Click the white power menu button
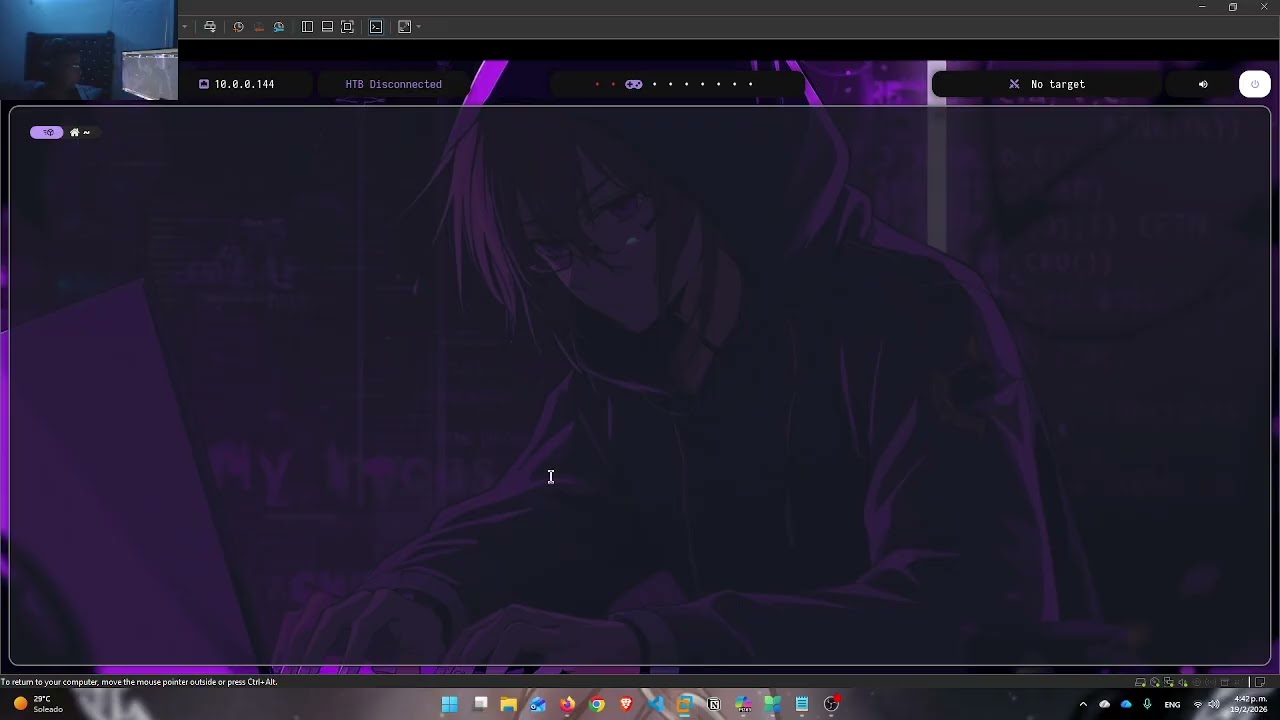Screen dimensions: 1280x720 coord(1255,84)
